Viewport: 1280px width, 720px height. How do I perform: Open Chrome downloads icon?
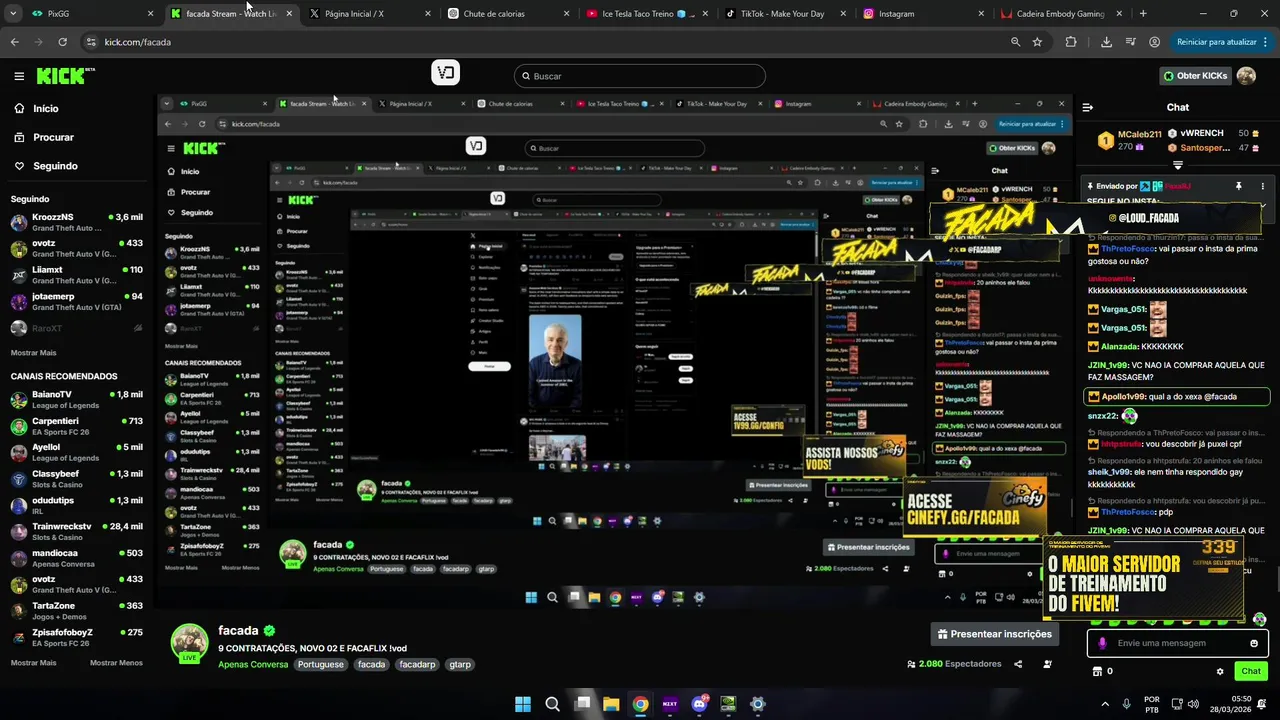[x=1106, y=42]
